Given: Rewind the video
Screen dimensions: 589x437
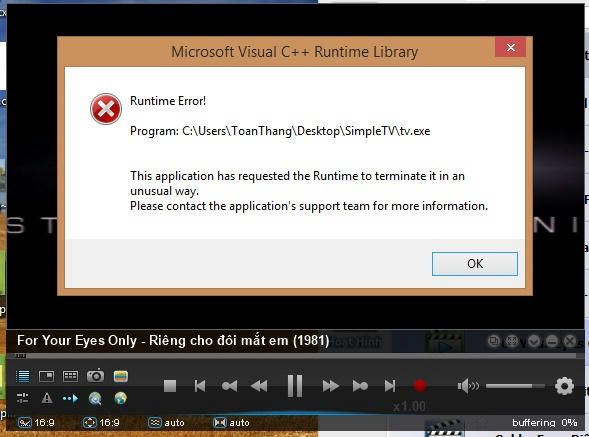Looking at the screenshot, I should point(259,386).
